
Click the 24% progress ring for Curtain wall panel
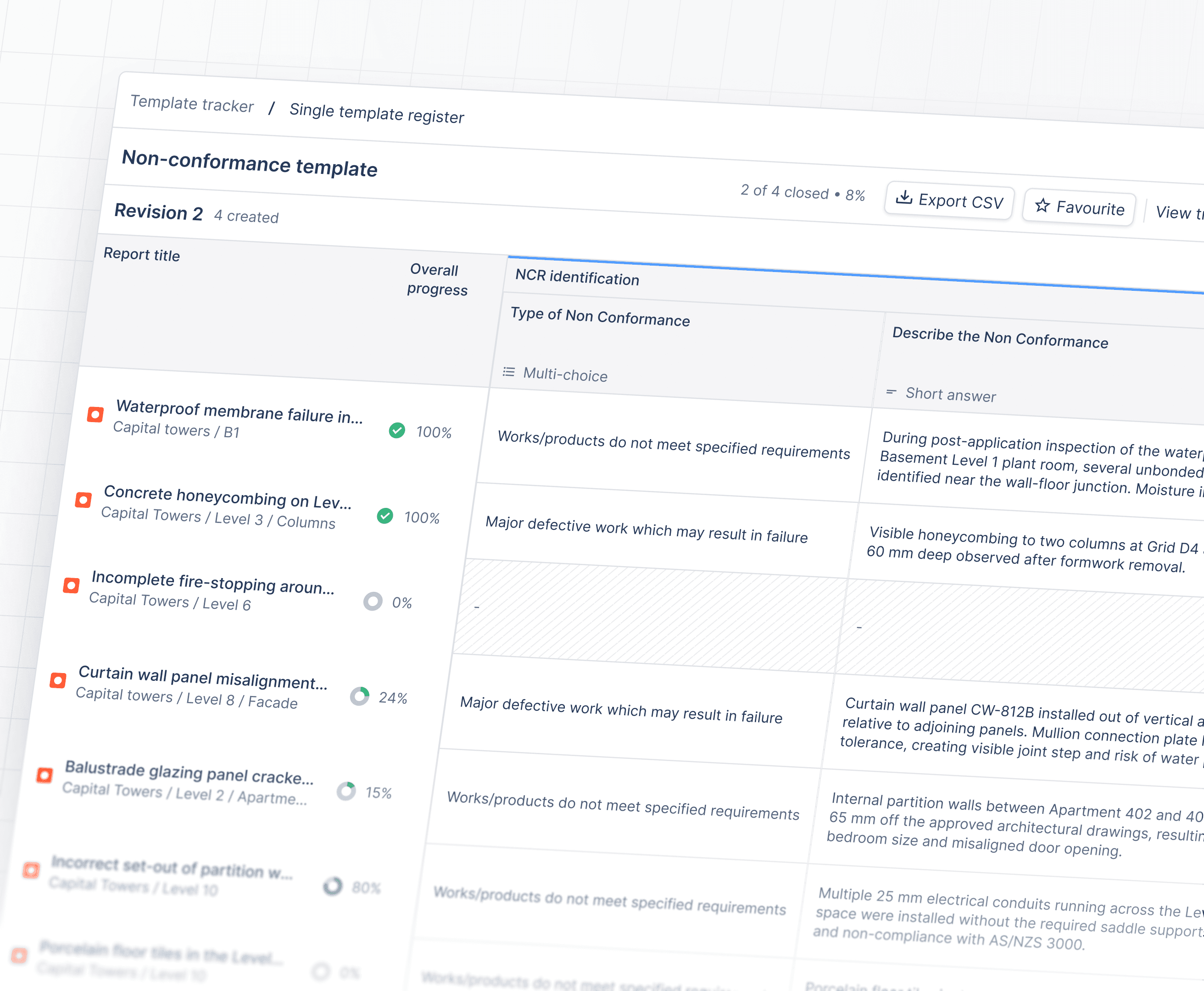[x=360, y=696]
